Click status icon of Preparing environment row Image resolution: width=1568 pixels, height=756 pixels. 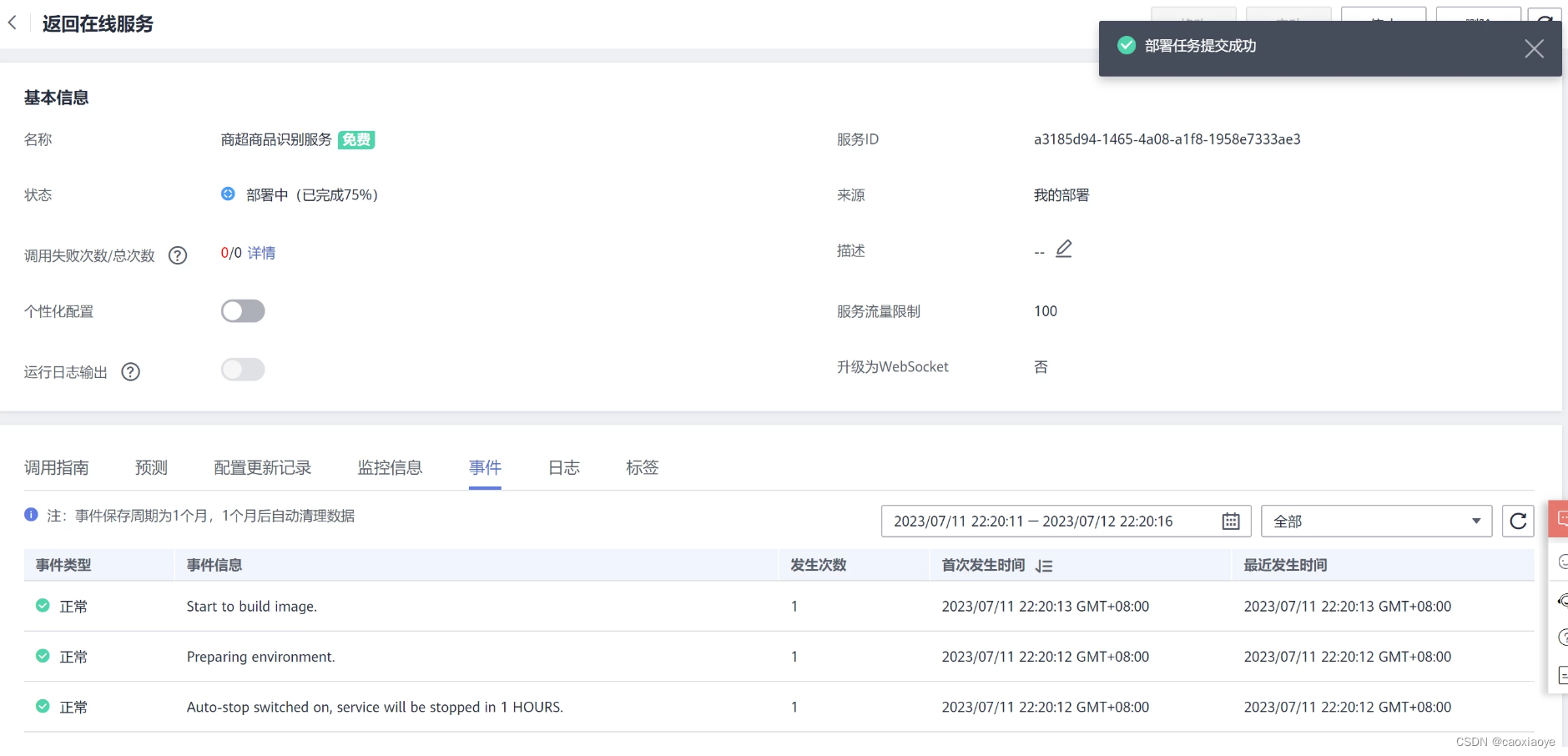(43, 656)
